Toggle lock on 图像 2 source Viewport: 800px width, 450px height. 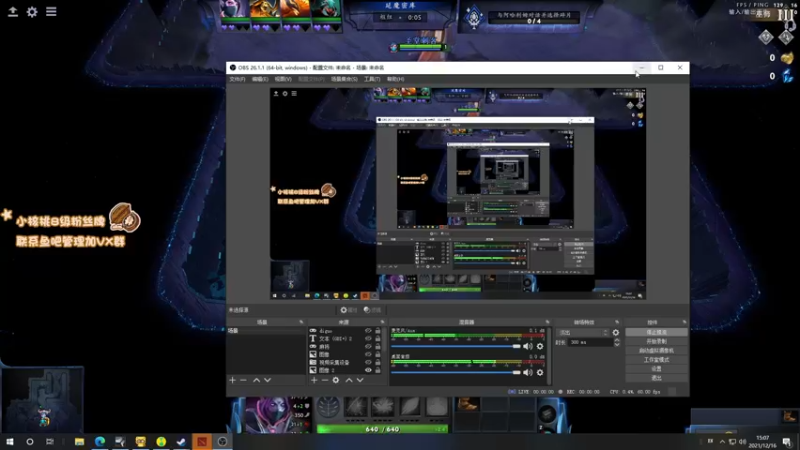(378, 370)
